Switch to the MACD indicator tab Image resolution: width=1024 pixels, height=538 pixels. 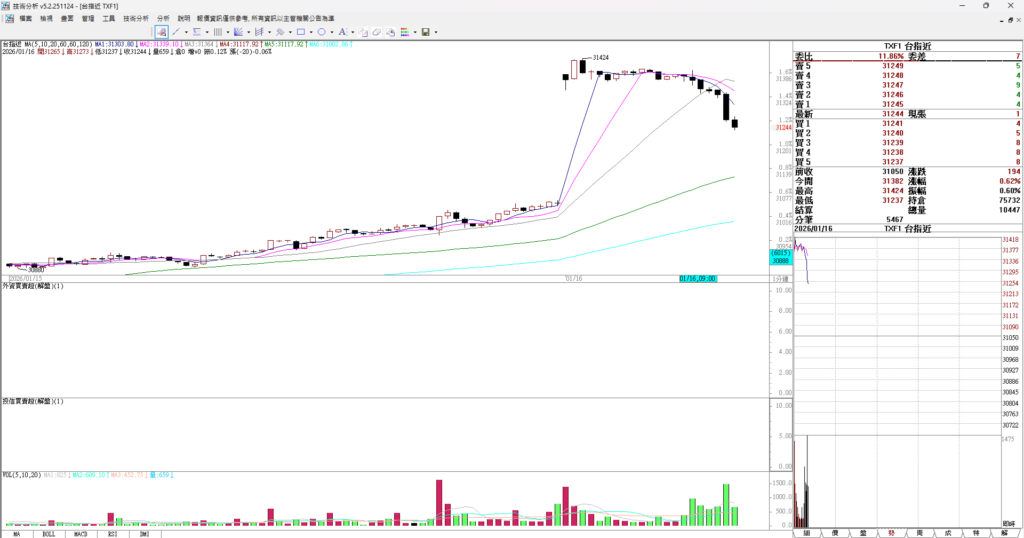coord(80,534)
